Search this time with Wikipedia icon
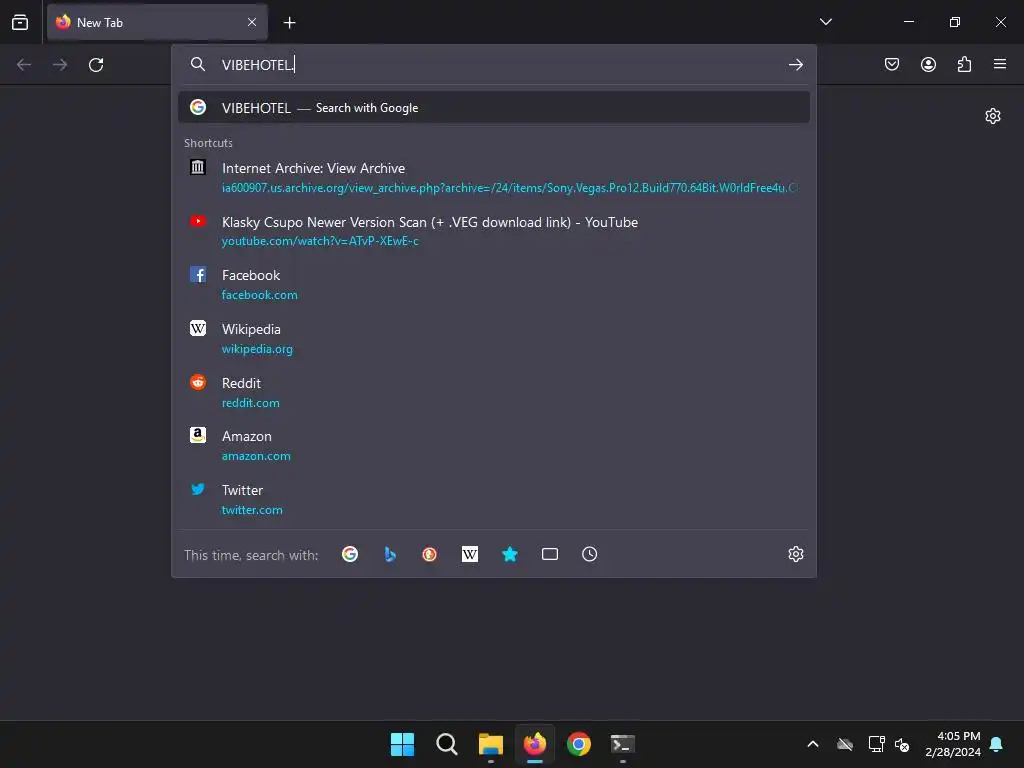Viewport: 1024px width, 768px height. tap(470, 554)
